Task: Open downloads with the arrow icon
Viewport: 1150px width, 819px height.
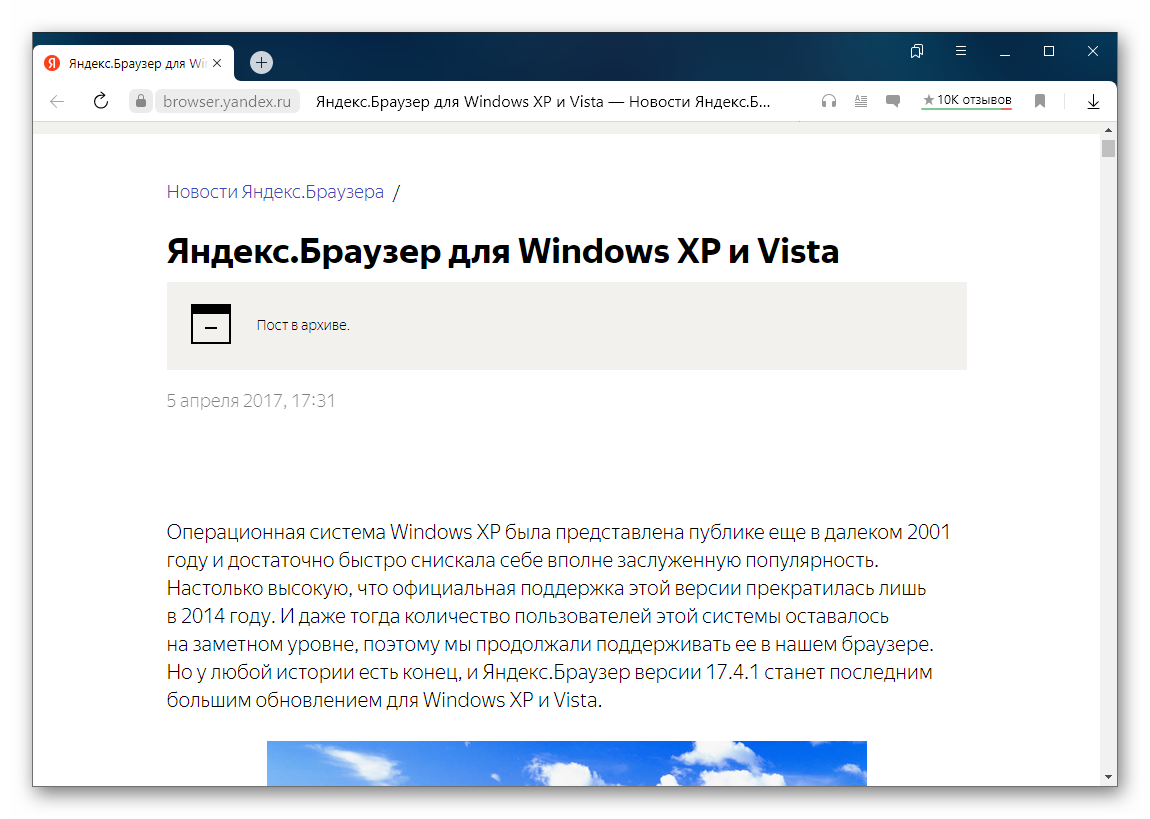Action: pos(1093,101)
